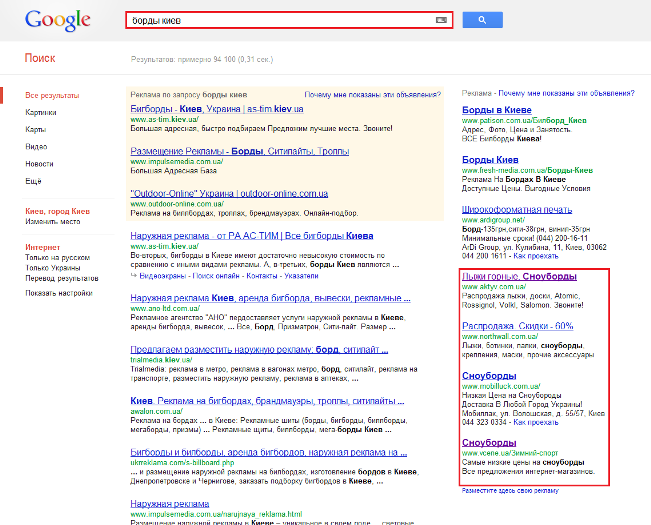Open ad 'Распродажа. Скидки - 60%'

pos(517,326)
